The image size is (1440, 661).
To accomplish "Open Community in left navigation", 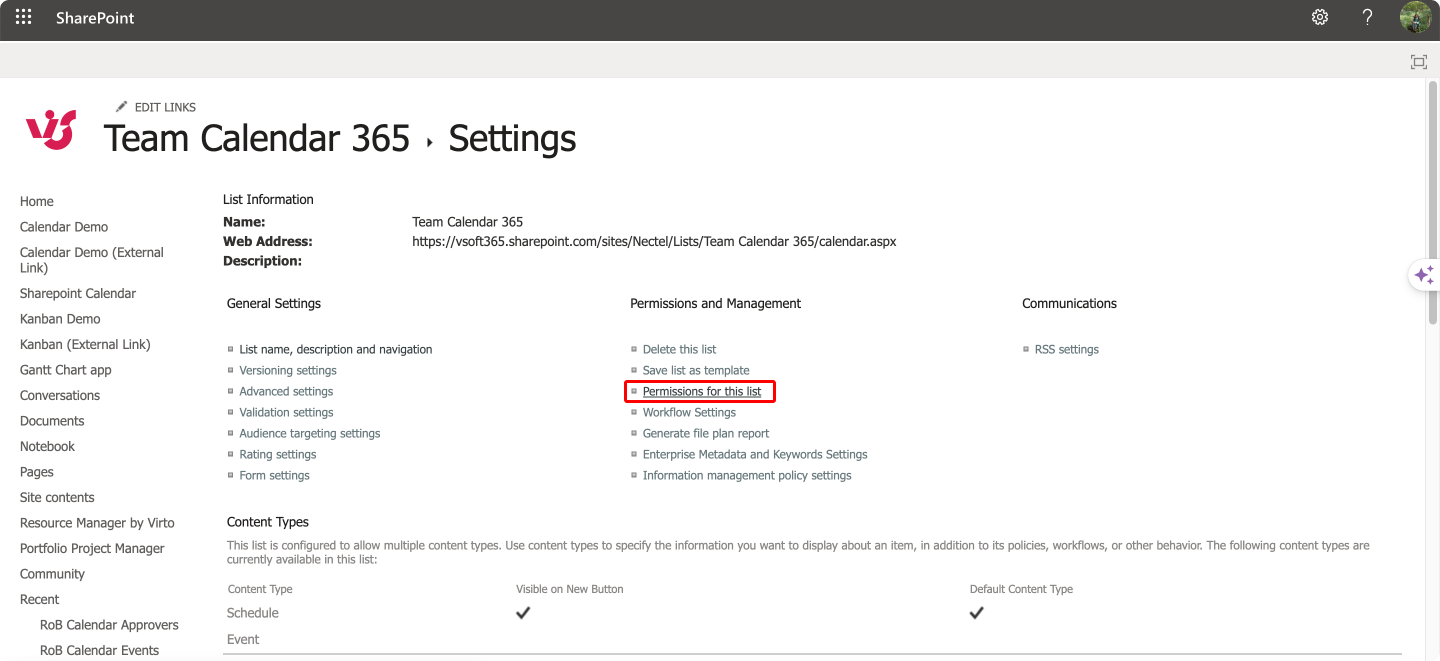I will (x=52, y=574).
